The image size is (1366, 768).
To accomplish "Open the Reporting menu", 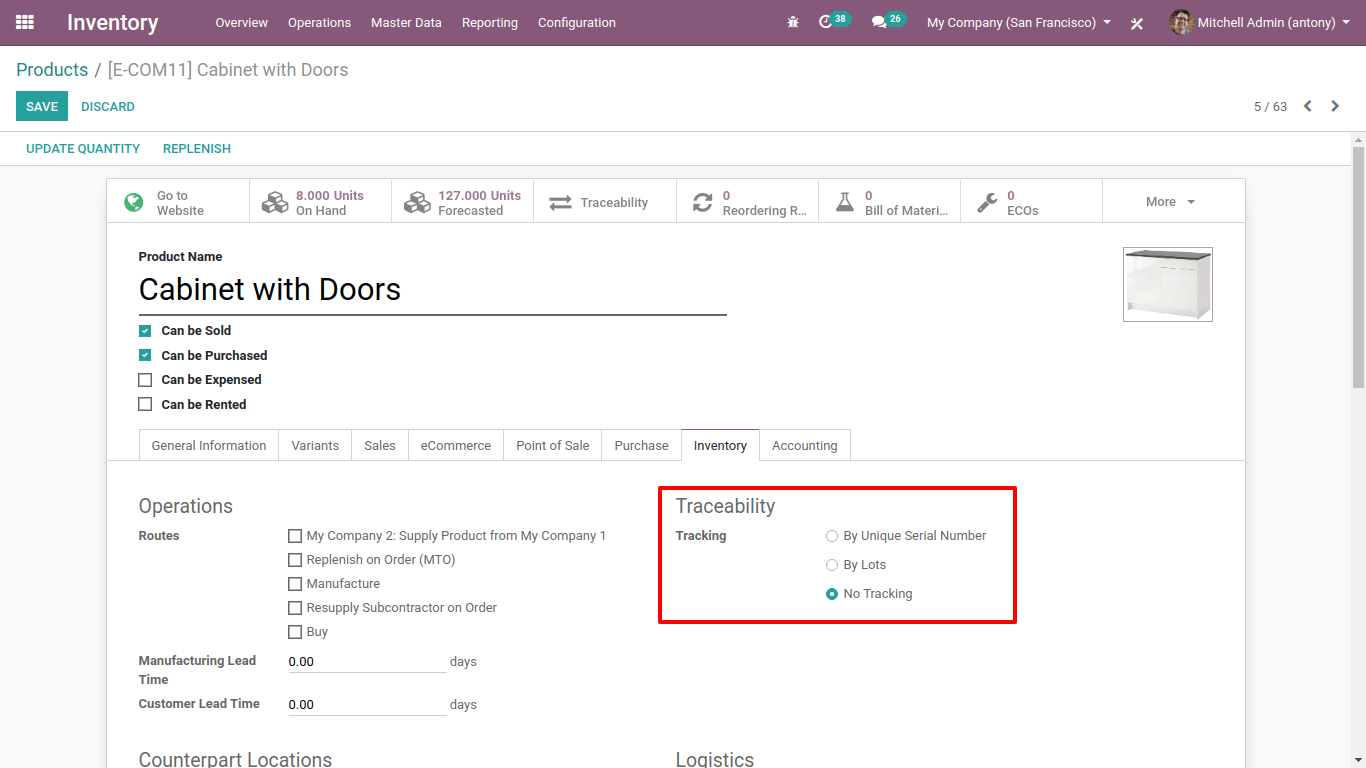I will [490, 22].
